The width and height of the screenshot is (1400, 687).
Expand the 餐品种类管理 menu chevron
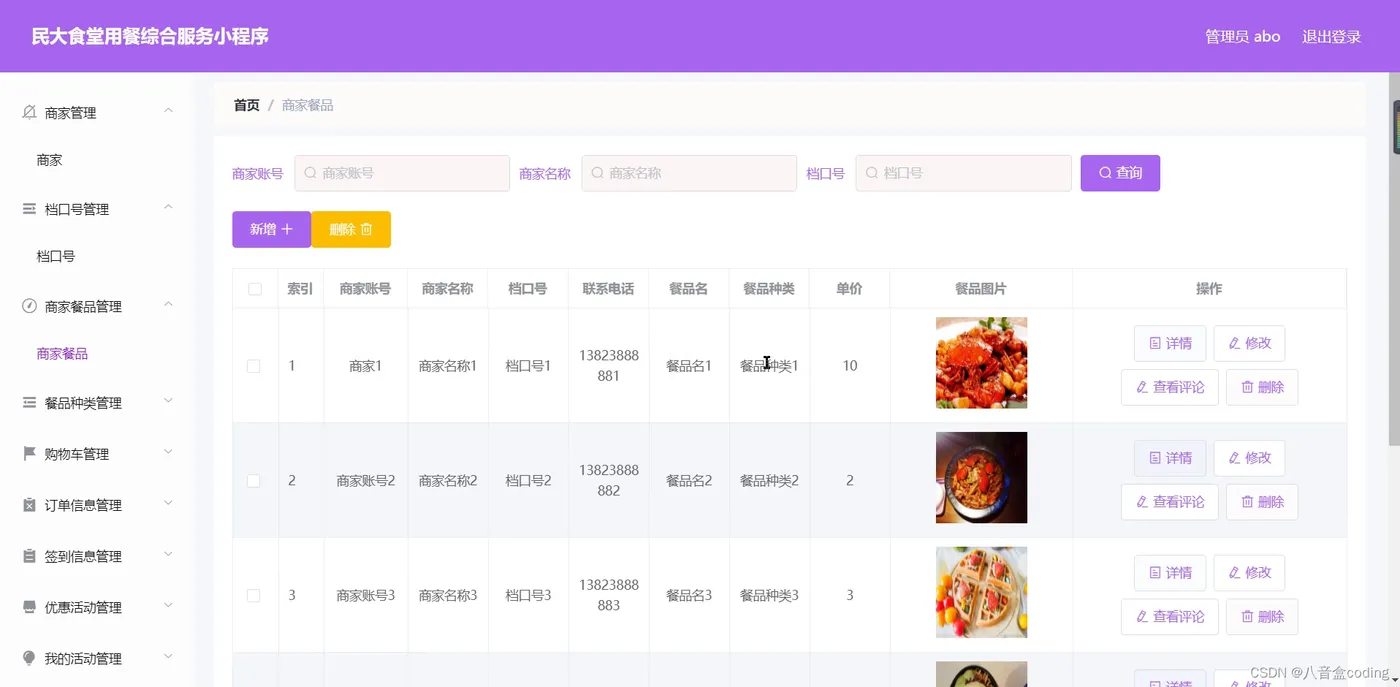point(168,401)
